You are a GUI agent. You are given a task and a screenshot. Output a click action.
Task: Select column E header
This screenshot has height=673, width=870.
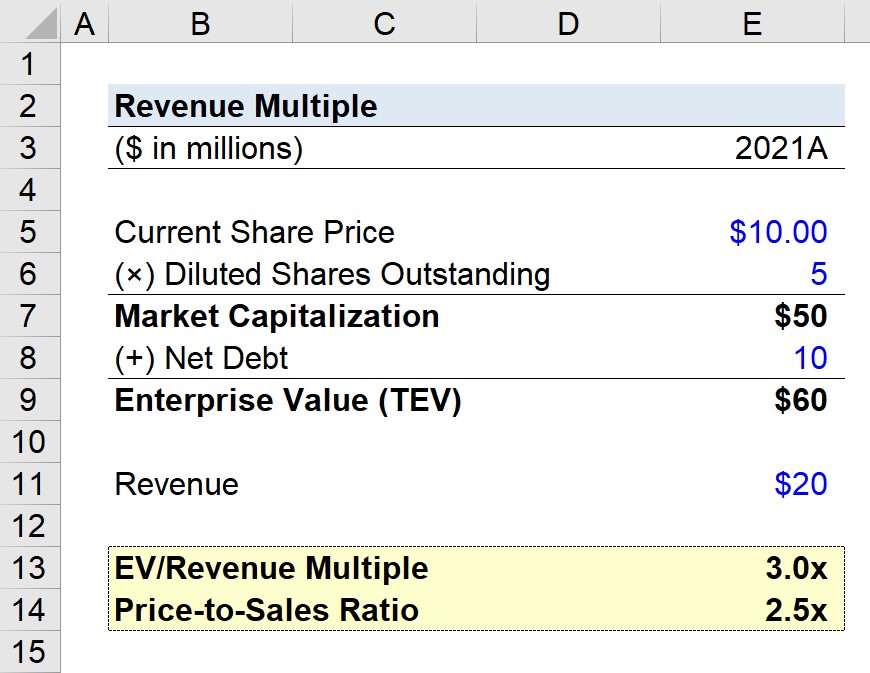pyautogui.click(x=752, y=21)
